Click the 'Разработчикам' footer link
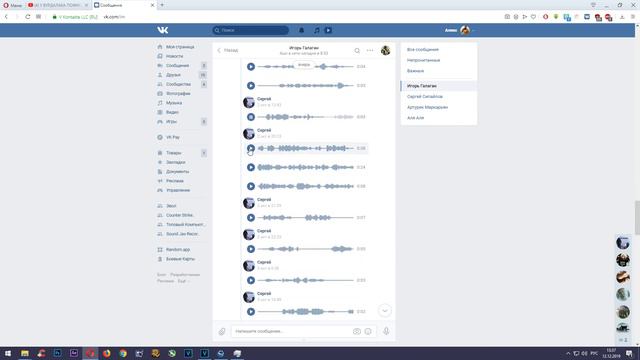 click(x=185, y=275)
